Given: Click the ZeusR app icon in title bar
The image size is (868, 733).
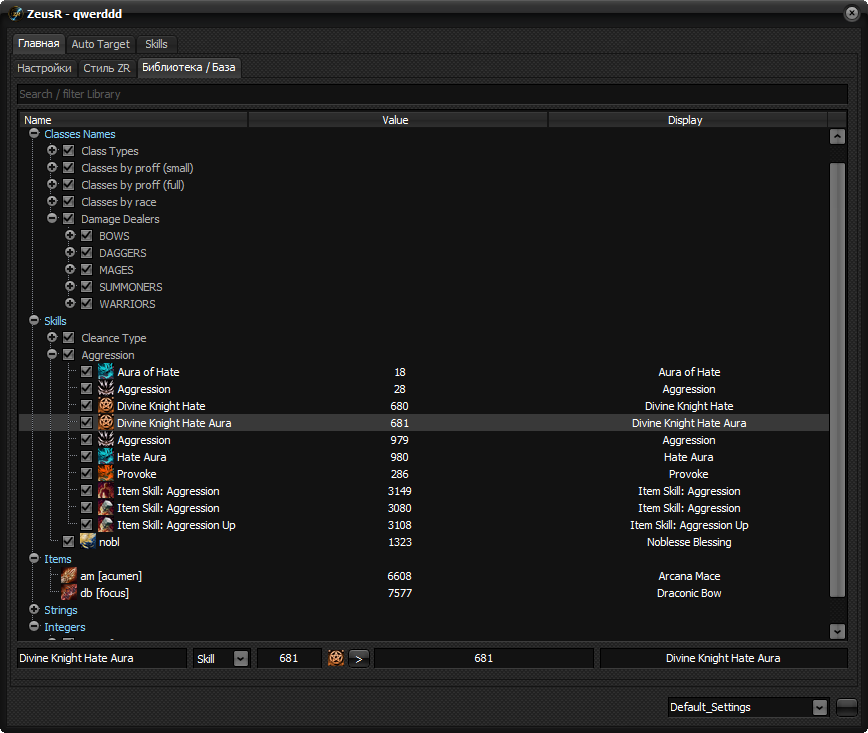Looking at the screenshot, I should pyautogui.click(x=17, y=13).
